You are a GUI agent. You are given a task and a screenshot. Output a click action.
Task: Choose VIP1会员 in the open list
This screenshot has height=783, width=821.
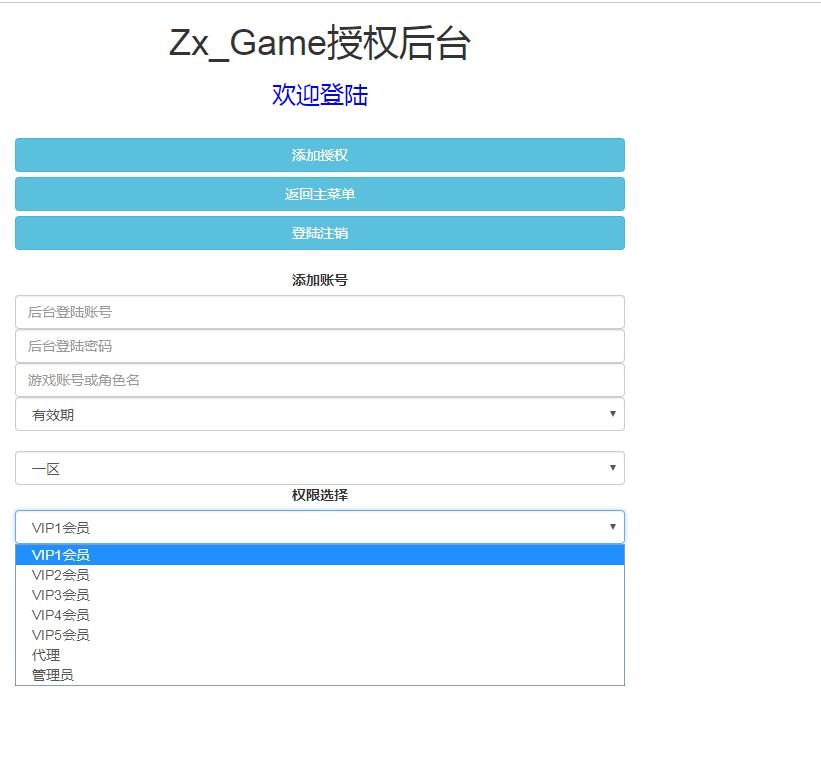click(61, 555)
